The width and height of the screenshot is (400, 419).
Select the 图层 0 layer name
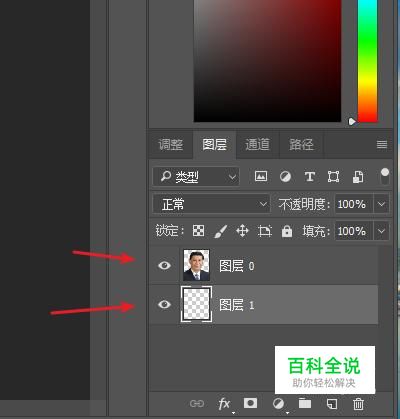coord(237,266)
